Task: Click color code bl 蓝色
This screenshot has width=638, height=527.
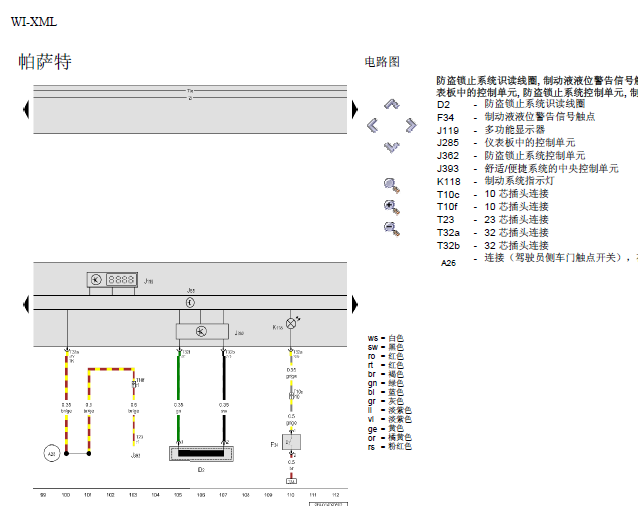Action: (386, 392)
